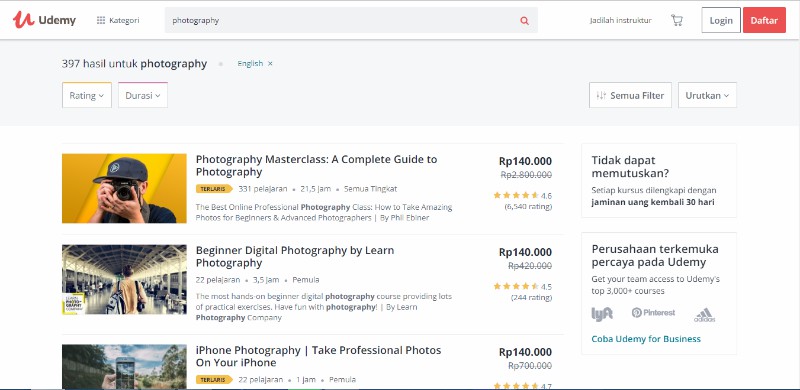
Task: Expand the Durasi filter dropdown
Action: 143,95
